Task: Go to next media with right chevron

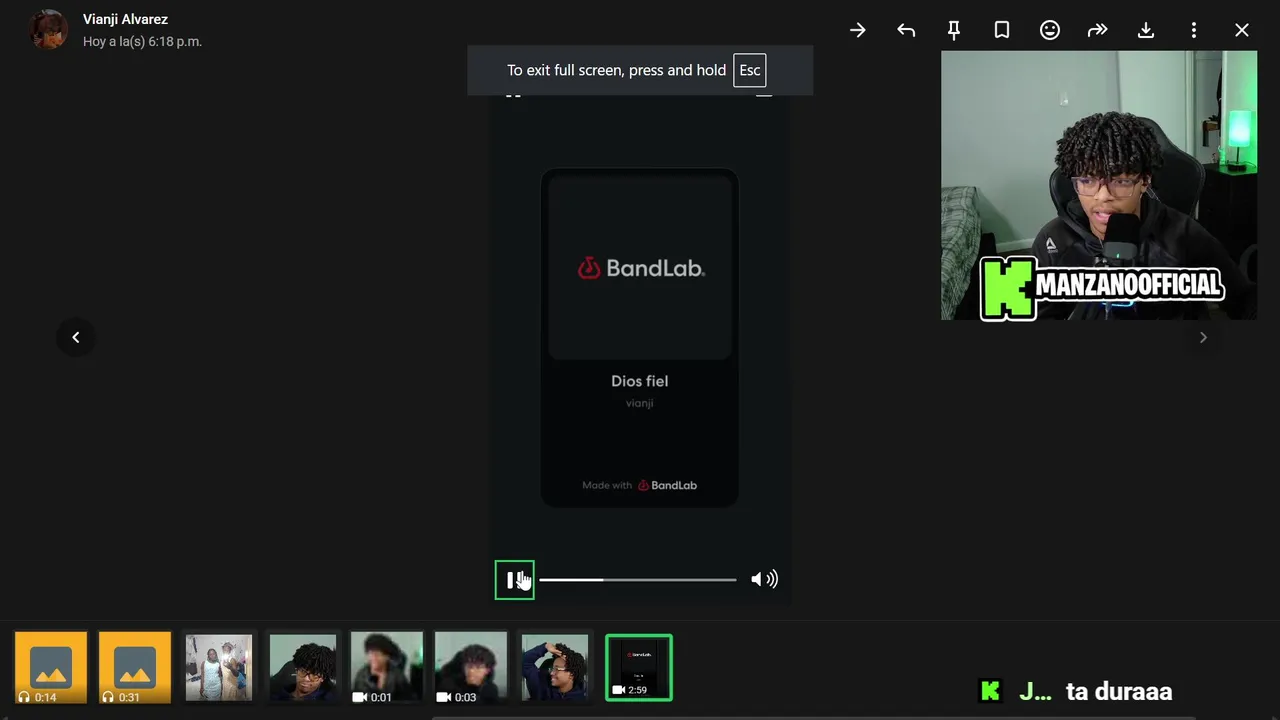Action: 1203,337
